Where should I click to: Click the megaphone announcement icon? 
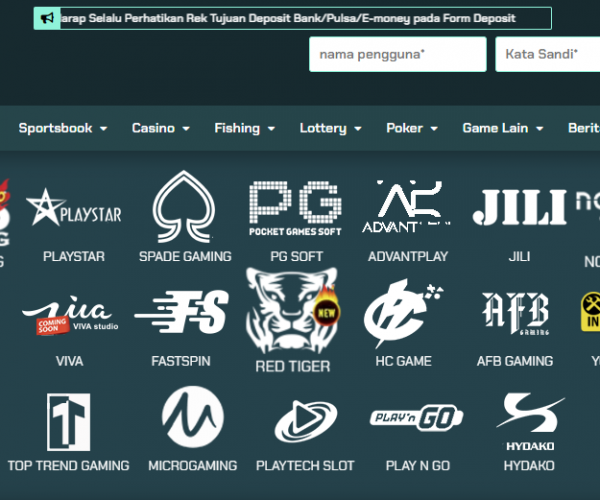47,18
